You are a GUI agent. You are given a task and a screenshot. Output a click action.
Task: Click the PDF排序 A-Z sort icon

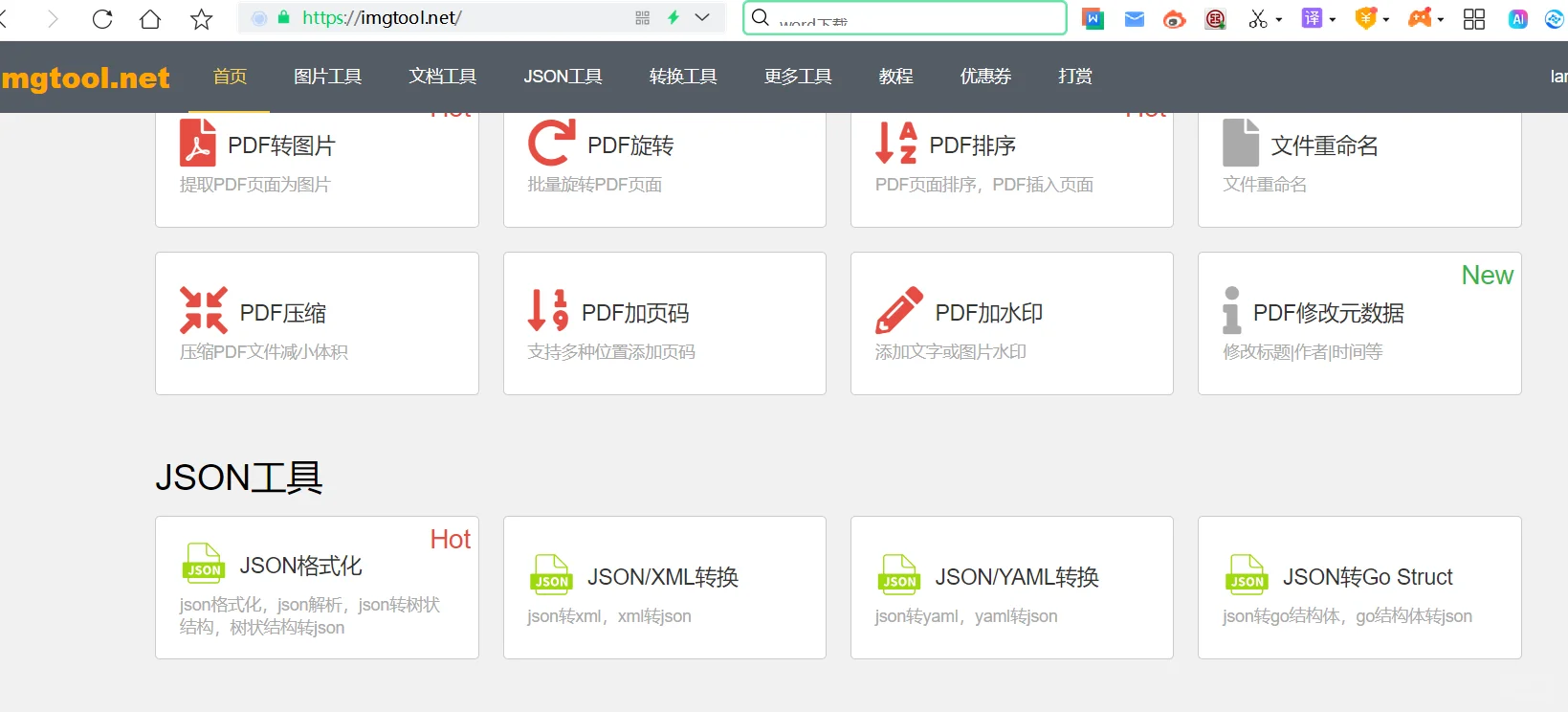click(x=896, y=143)
